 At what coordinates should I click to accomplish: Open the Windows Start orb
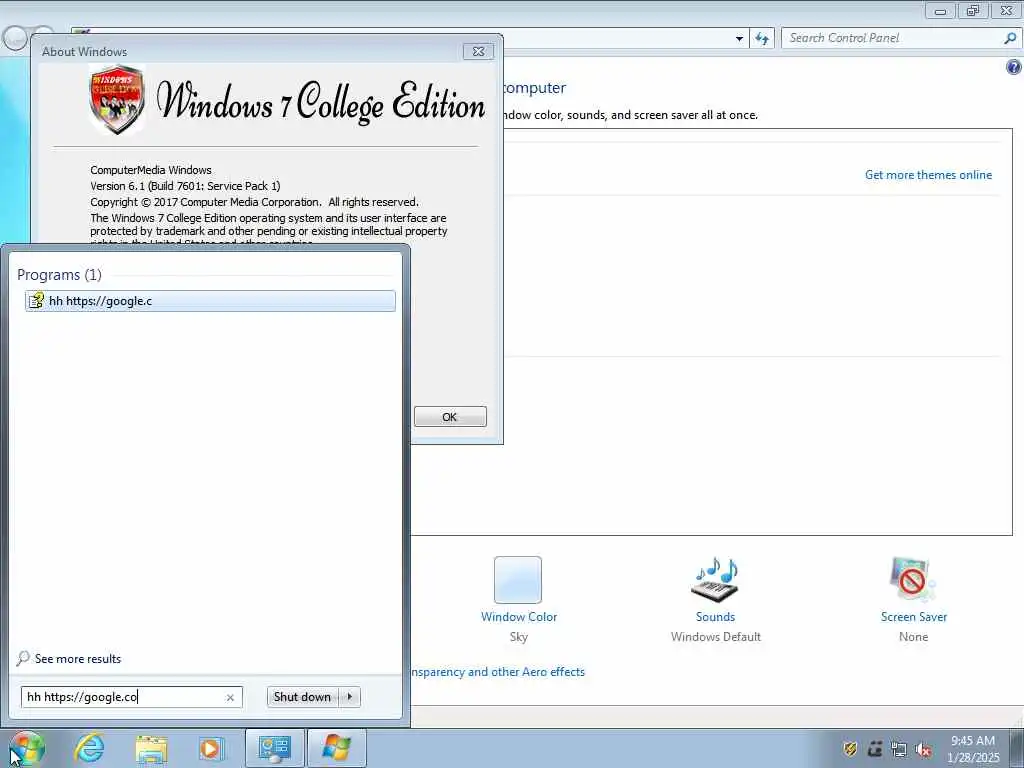26,748
